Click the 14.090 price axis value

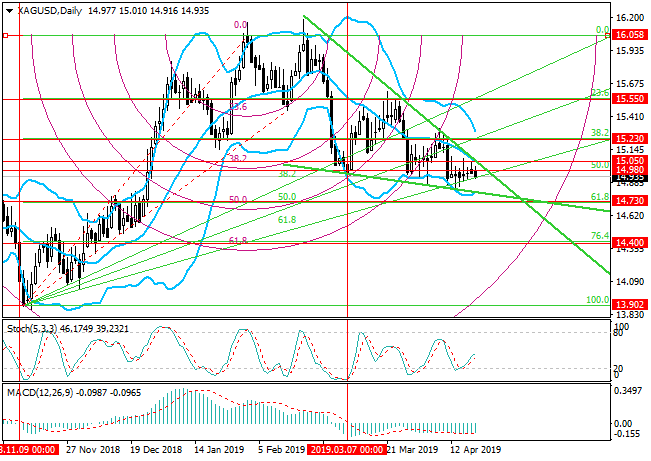coord(629,282)
